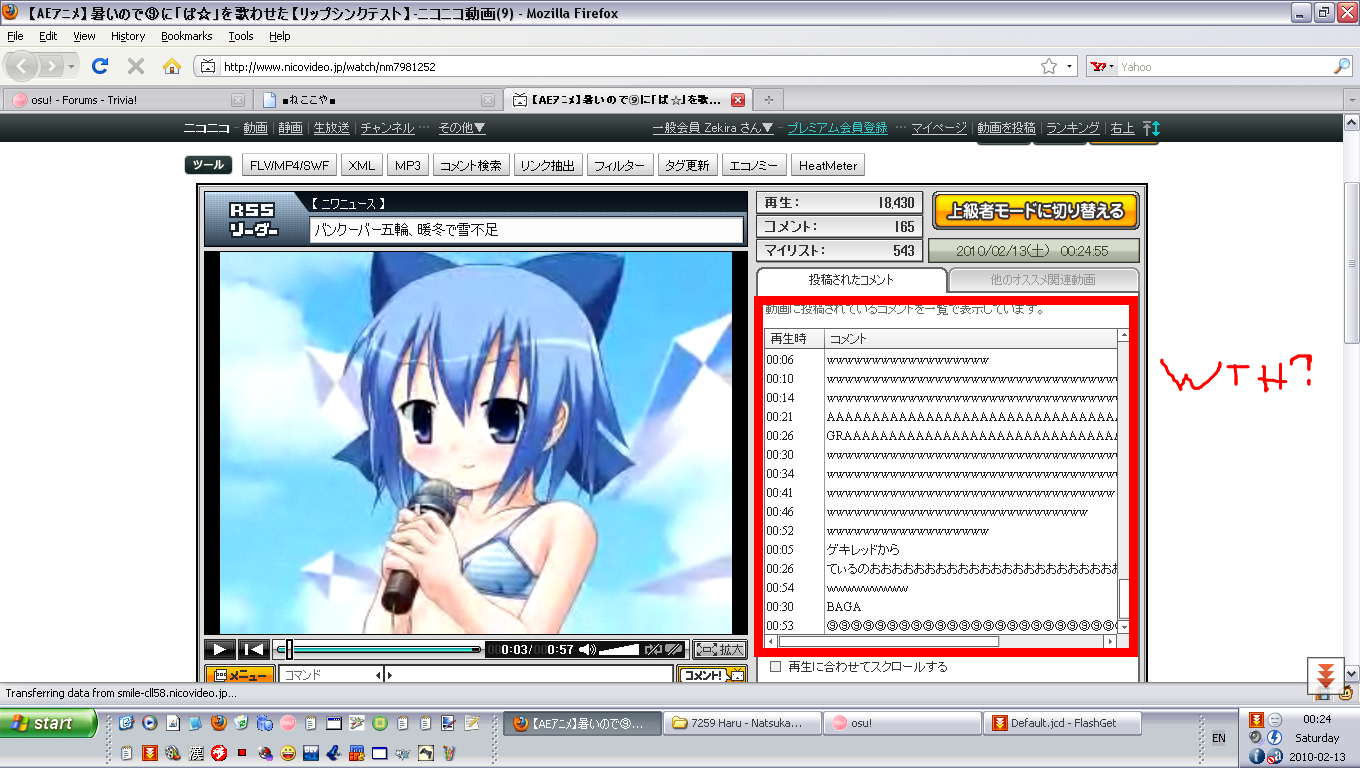Click the リンク抽出 tool button
Image resolution: width=1360 pixels, height=768 pixels.
pos(548,165)
